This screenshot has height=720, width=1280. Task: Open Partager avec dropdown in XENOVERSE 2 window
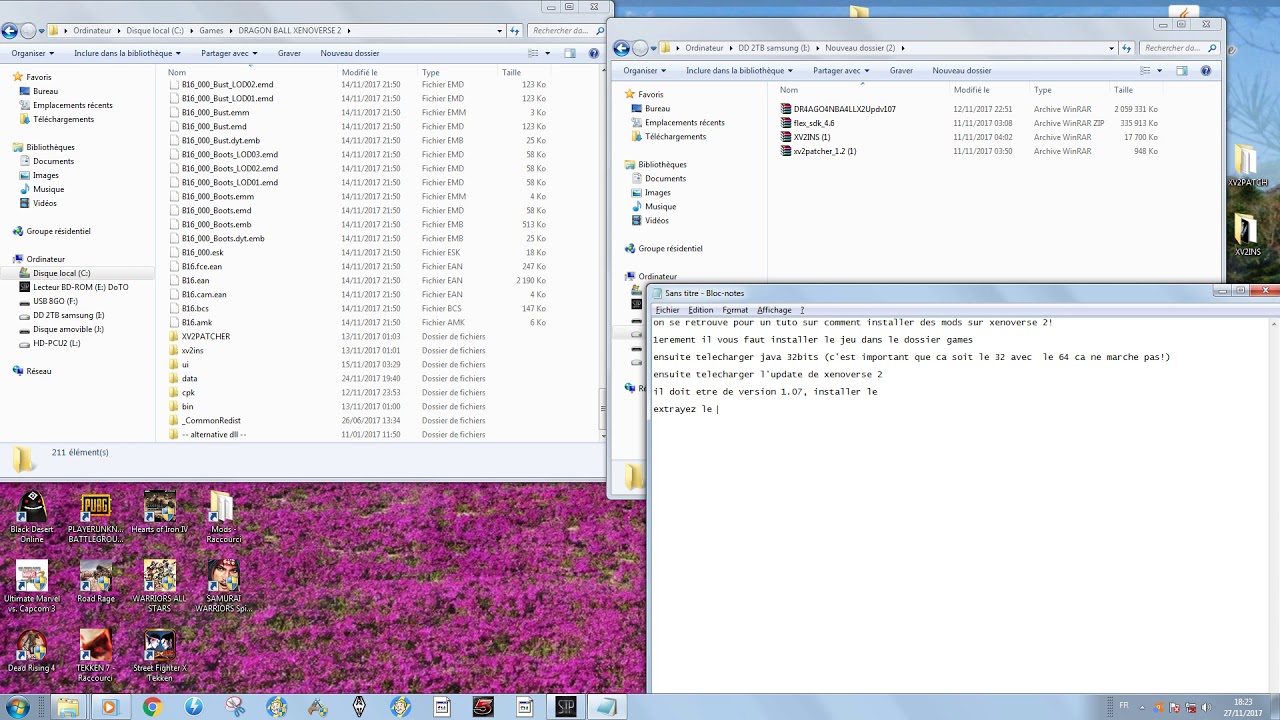coord(229,53)
